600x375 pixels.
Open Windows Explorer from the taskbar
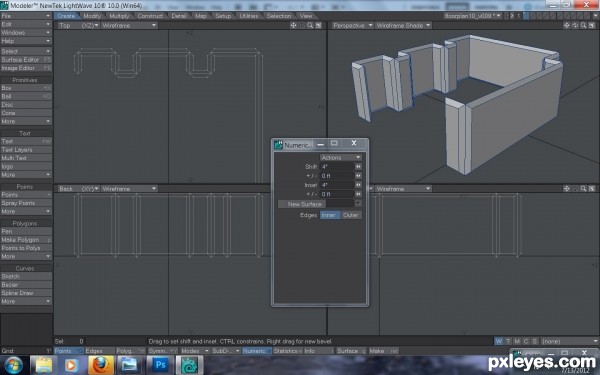click(x=44, y=365)
